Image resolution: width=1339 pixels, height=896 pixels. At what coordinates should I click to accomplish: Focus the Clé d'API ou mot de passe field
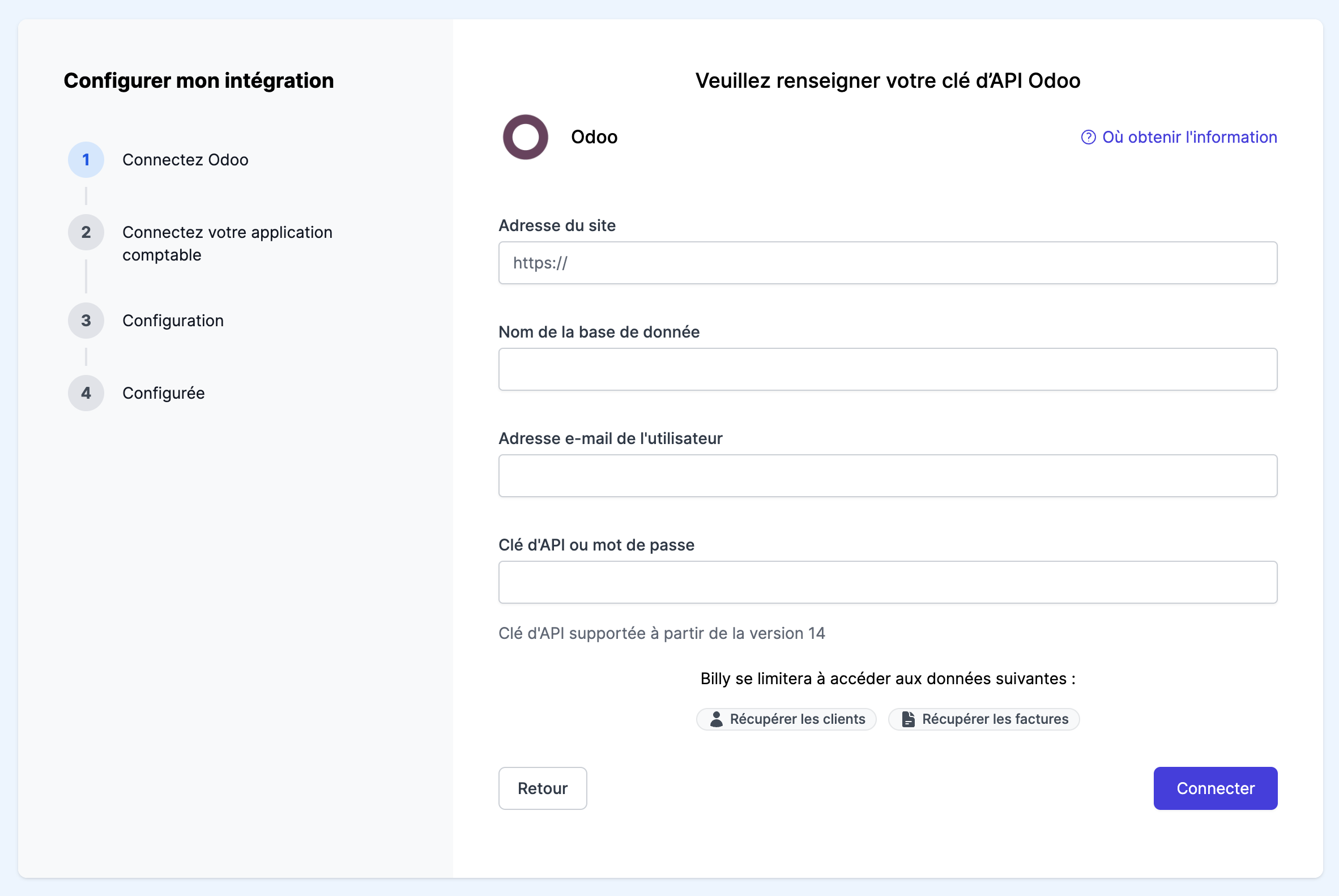887,582
